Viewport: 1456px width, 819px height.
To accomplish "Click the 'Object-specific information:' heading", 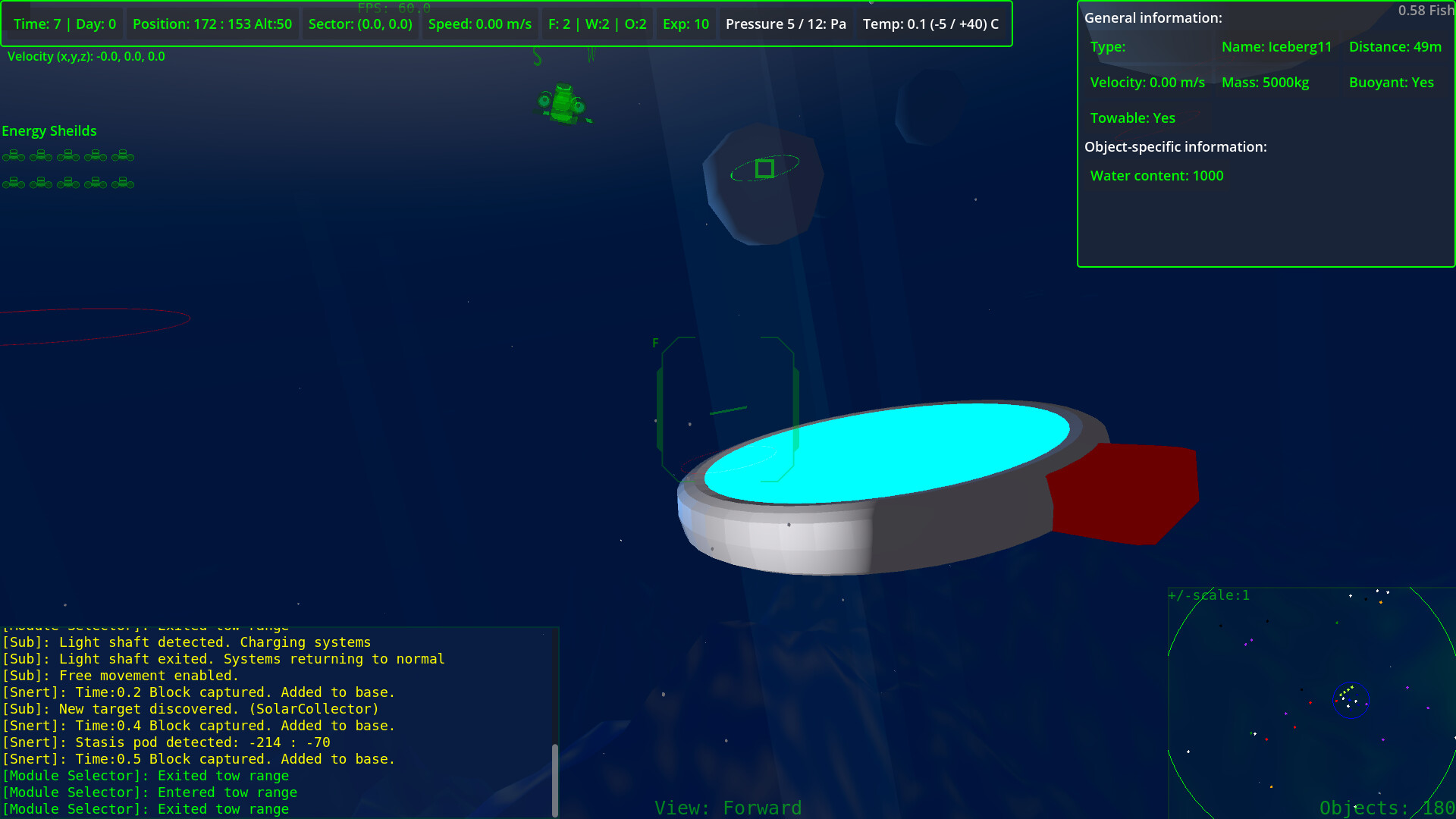I will tap(1175, 147).
